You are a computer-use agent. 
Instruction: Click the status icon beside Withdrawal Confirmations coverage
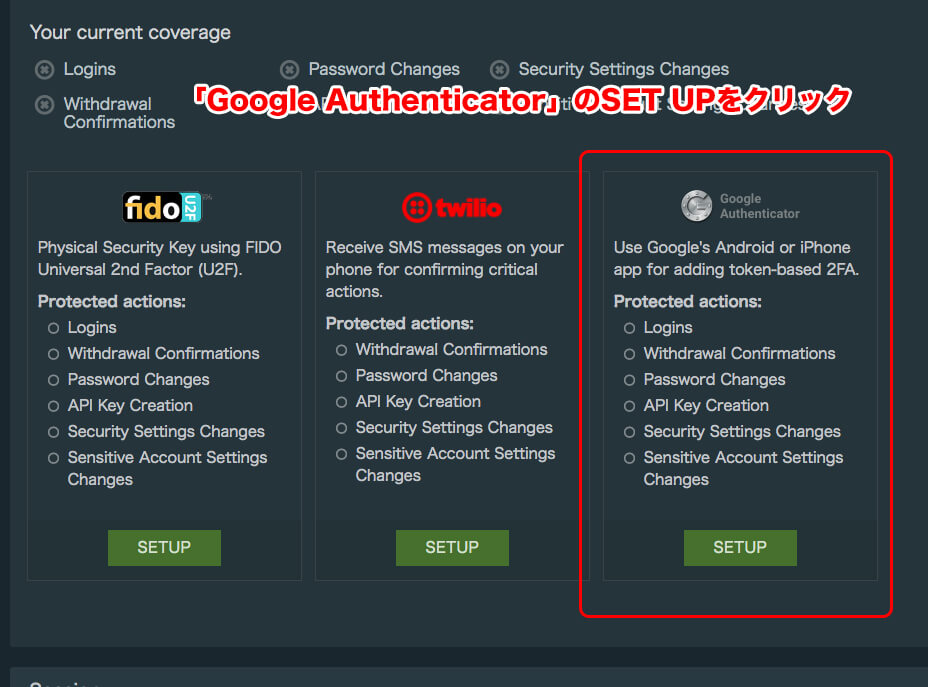pyautogui.click(x=44, y=105)
